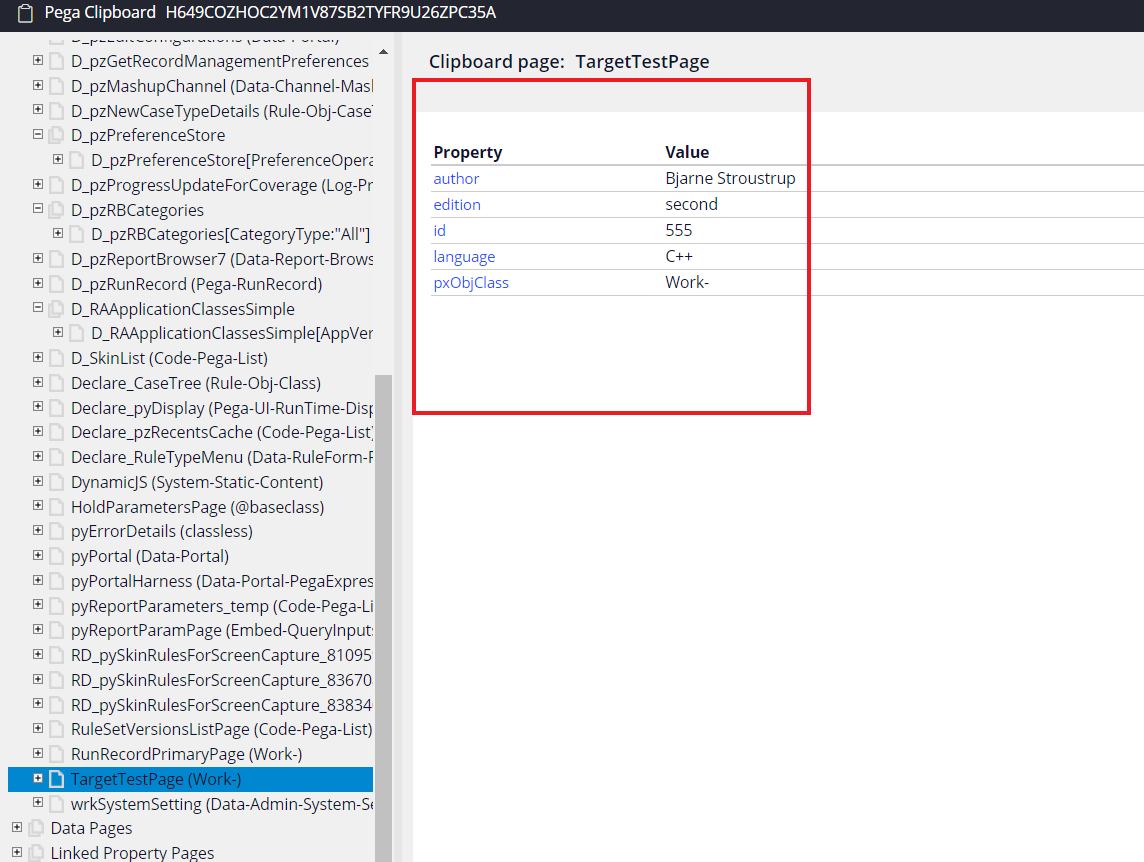Expand D_pzRBCategories[CategoryType:"All"] child node
This screenshot has width=1144, height=862.
58,234
